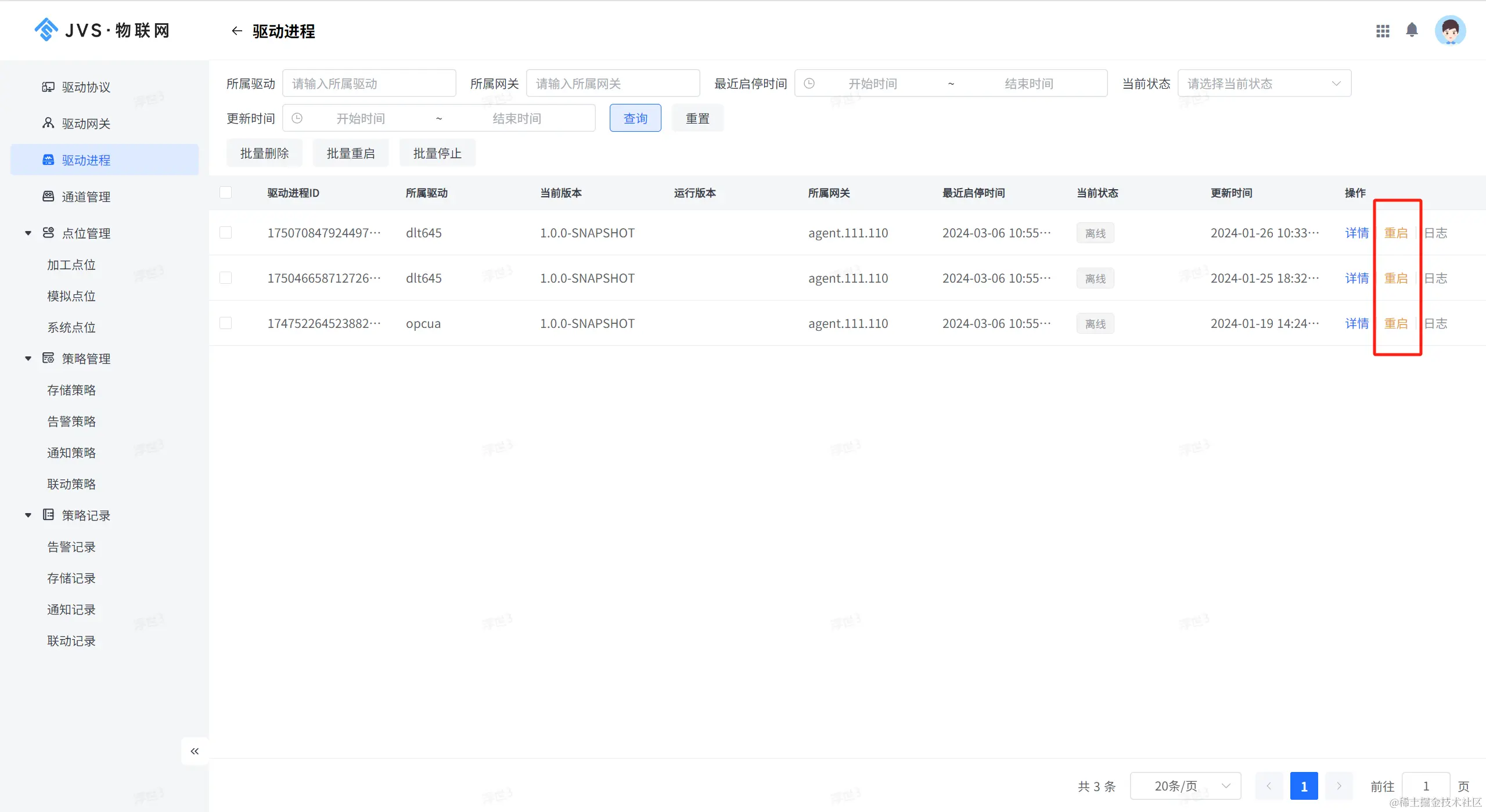Click the user avatar picture
1486x812 pixels.
pos(1450,30)
